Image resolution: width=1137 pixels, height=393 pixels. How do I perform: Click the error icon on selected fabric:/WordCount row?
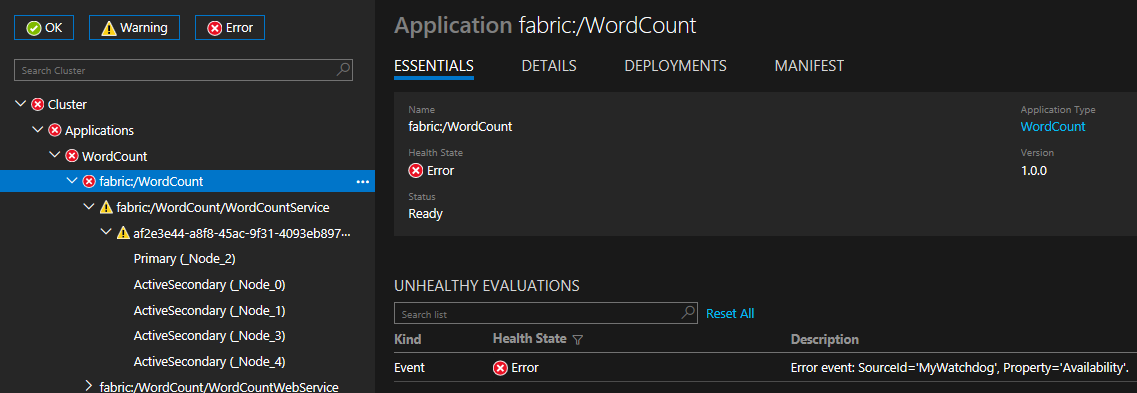click(90, 181)
